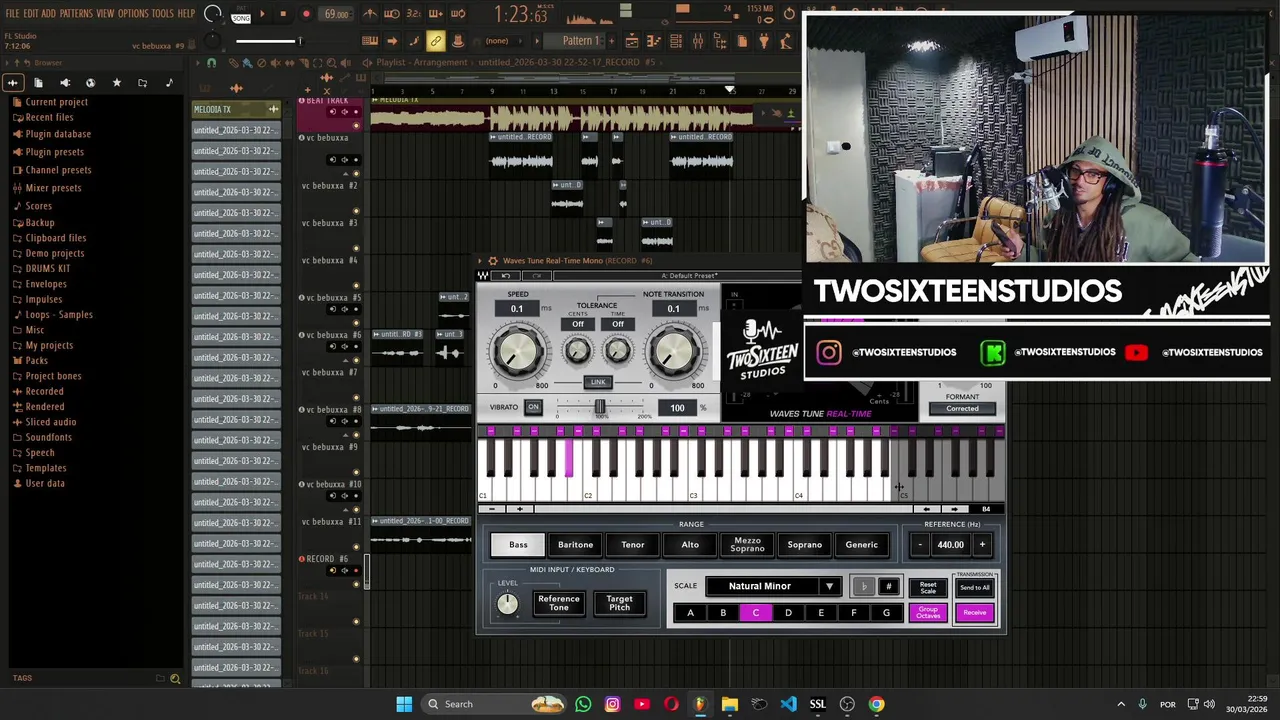Image resolution: width=1280 pixels, height=720 pixels.
Task: Adjust the Vibrato amount slider
Action: tap(600, 407)
